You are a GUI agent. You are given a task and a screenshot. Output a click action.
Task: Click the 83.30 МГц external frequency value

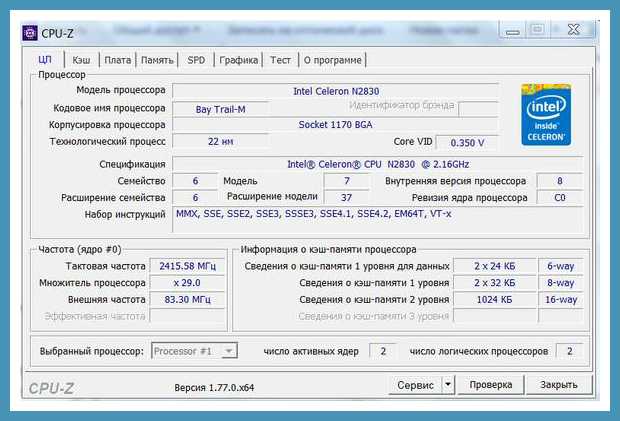tap(187, 299)
